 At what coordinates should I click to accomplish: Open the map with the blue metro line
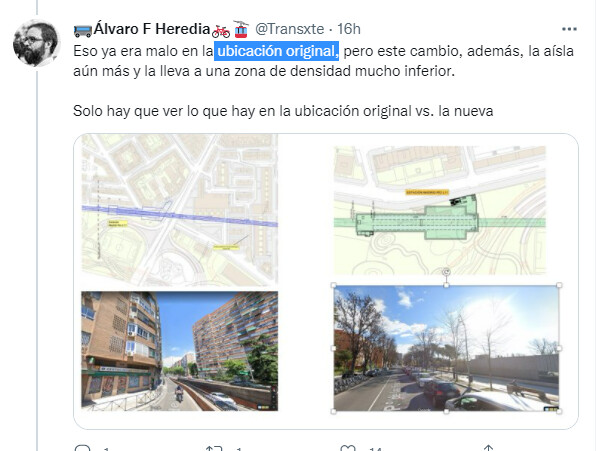tap(180, 210)
